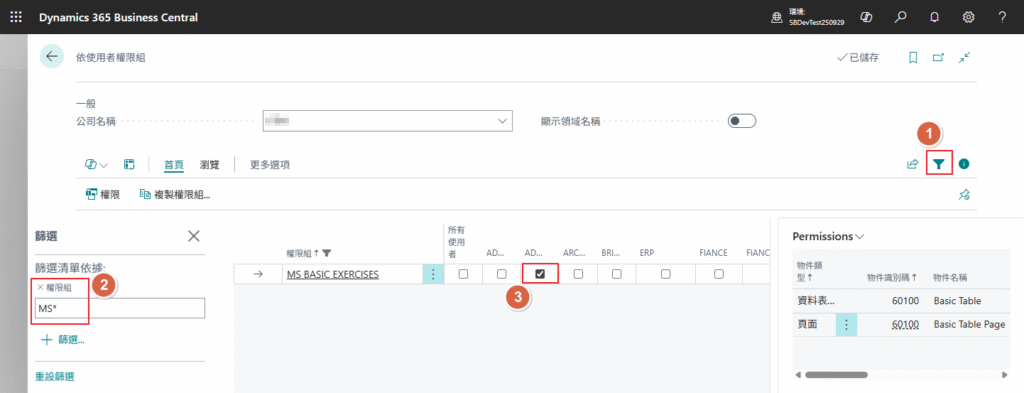Click Dynamics 365 Business Central title
This screenshot has width=1024, height=393.
[118, 18]
